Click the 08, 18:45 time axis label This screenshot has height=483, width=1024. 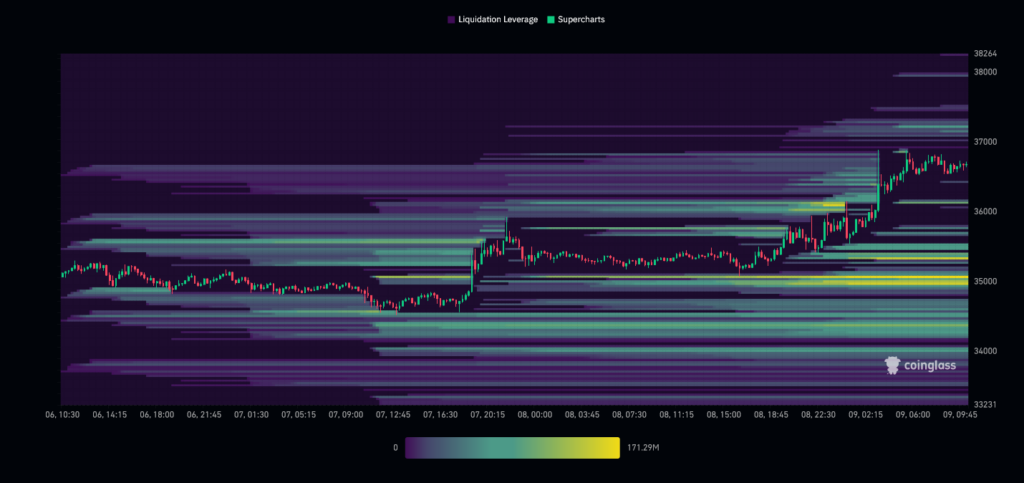[x=772, y=414]
